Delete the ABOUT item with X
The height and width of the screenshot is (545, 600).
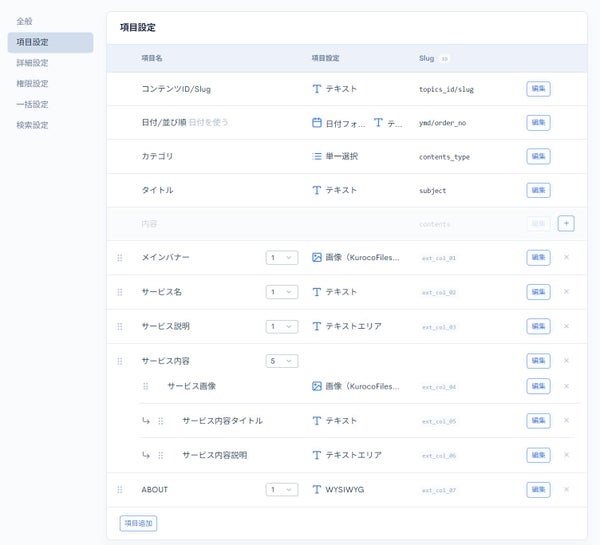(x=567, y=489)
